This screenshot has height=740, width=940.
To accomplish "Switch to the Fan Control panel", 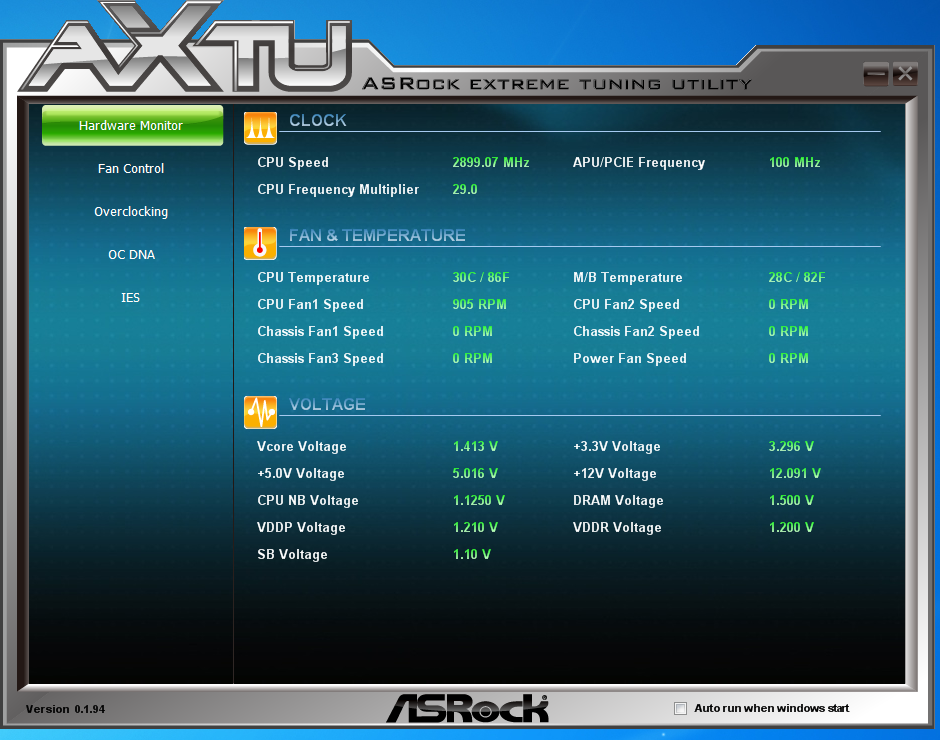I will coord(131,169).
